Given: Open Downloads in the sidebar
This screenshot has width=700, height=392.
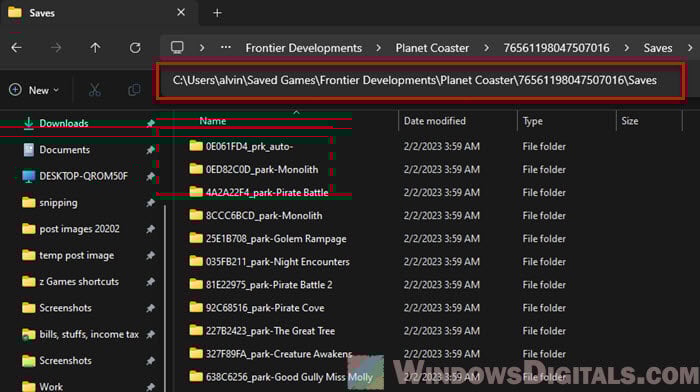Looking at the screenshot, I should (63, 123).
